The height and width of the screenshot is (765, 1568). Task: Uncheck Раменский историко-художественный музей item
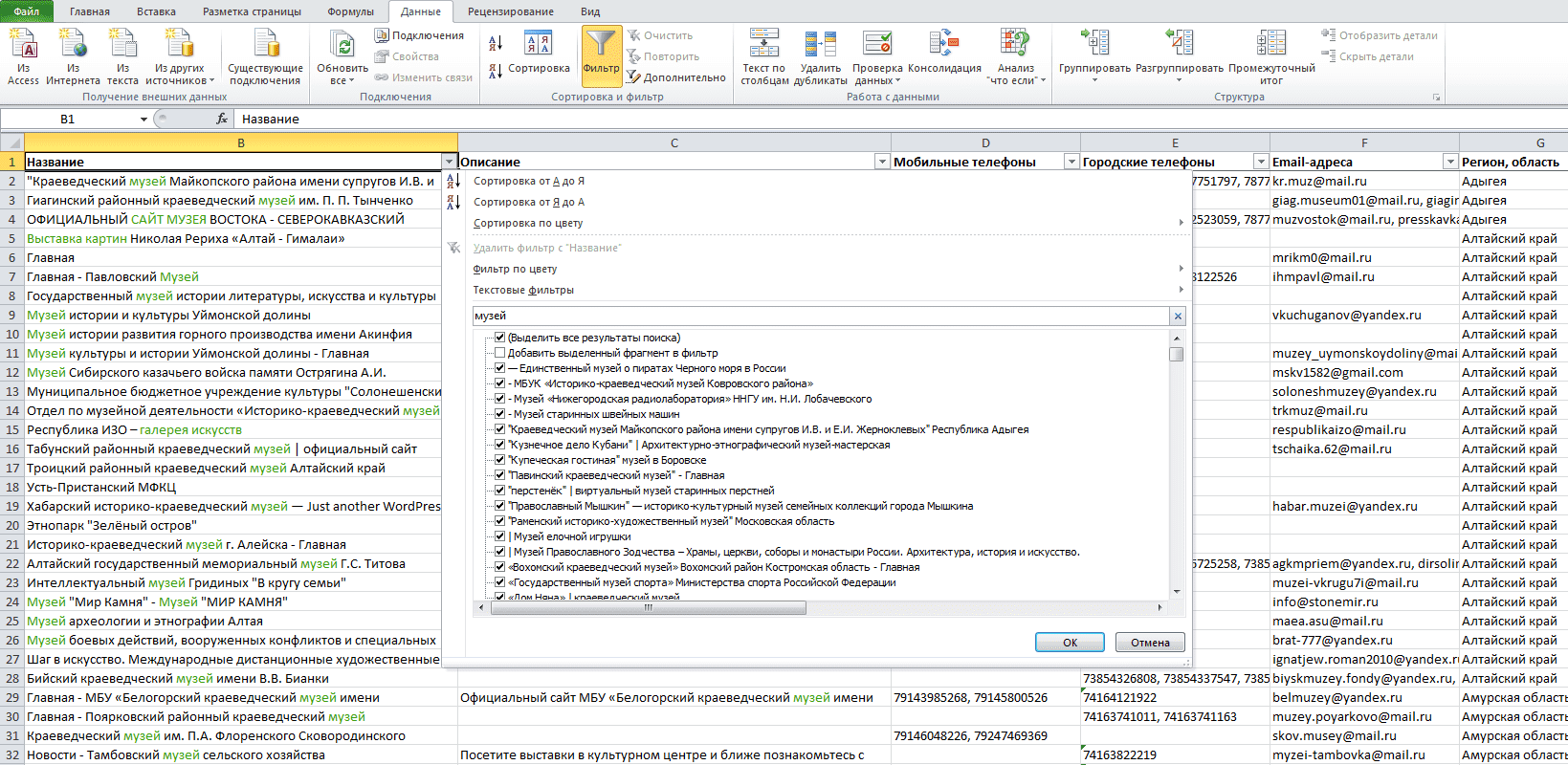[499, 521]
